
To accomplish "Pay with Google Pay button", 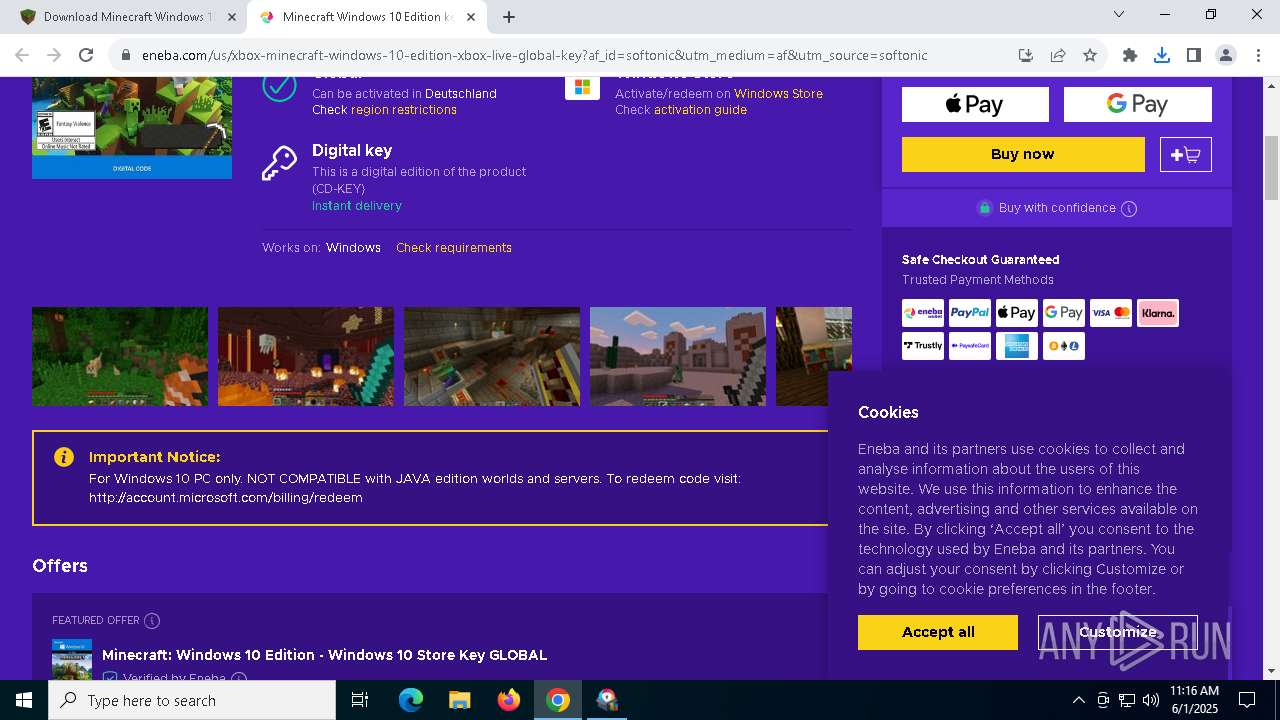I will [x=1137, y=104].
